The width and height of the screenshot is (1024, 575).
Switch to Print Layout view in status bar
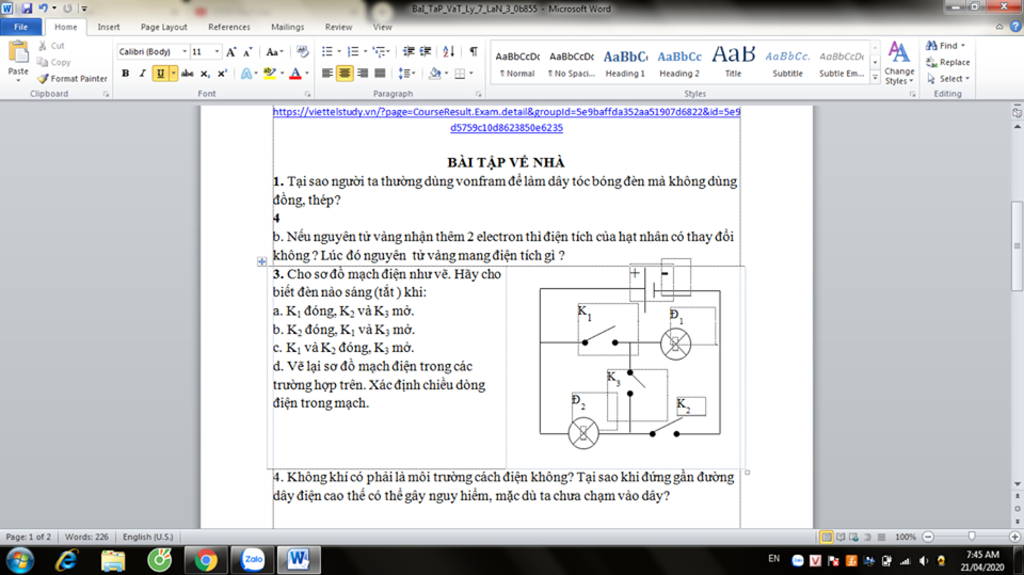[x=826, y=537]
